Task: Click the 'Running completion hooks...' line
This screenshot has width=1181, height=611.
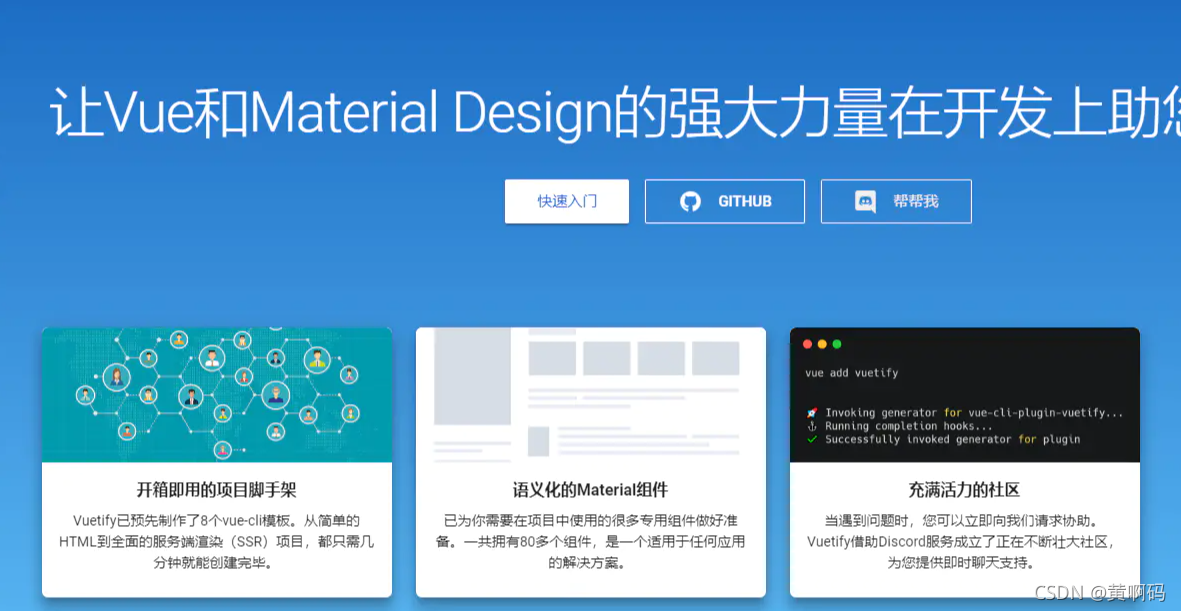Action: coord(899,426)
